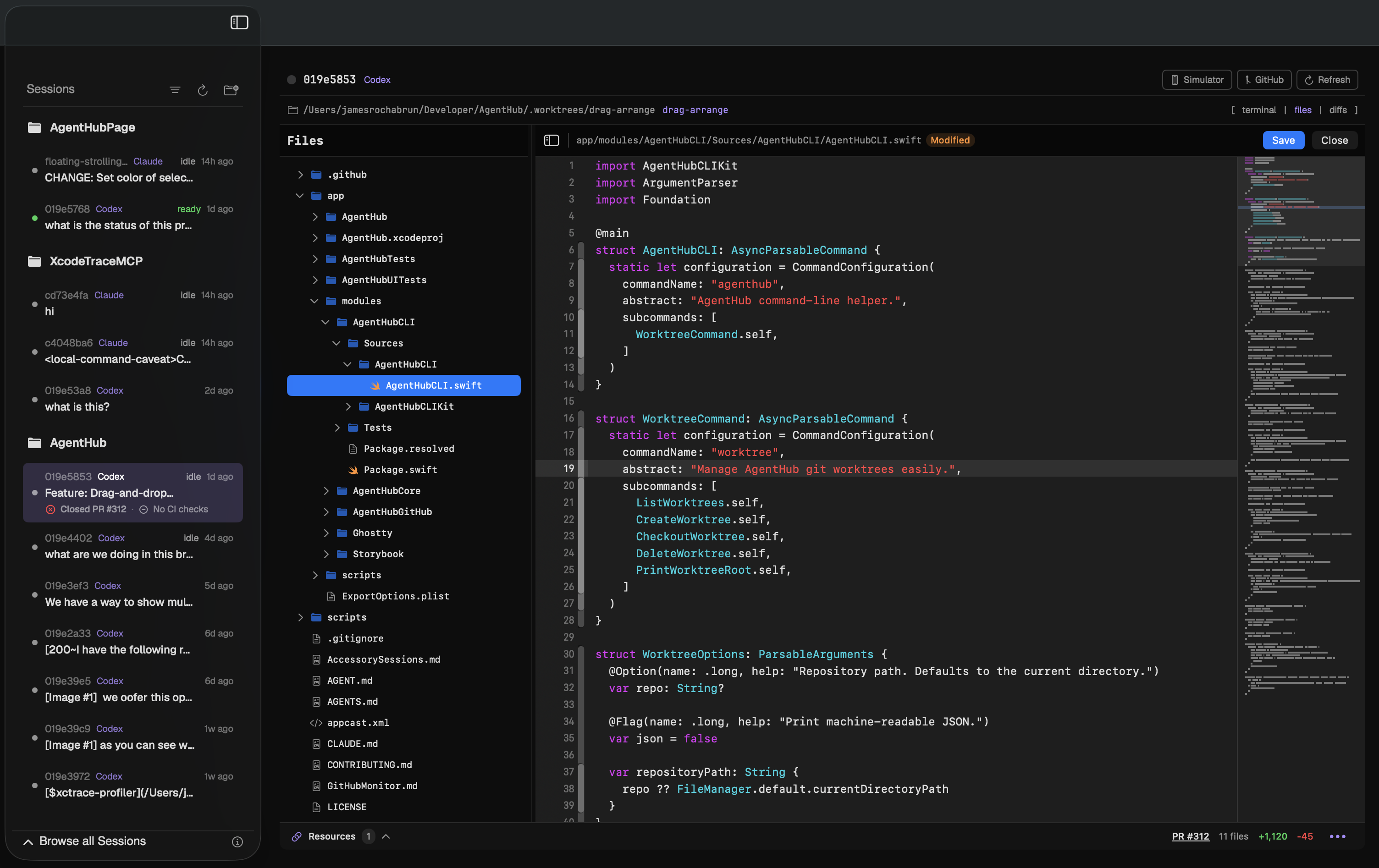Click the AgentHubCLI.swift file icon
Screen dimensions: 1379x868
[x=375, y=386]
